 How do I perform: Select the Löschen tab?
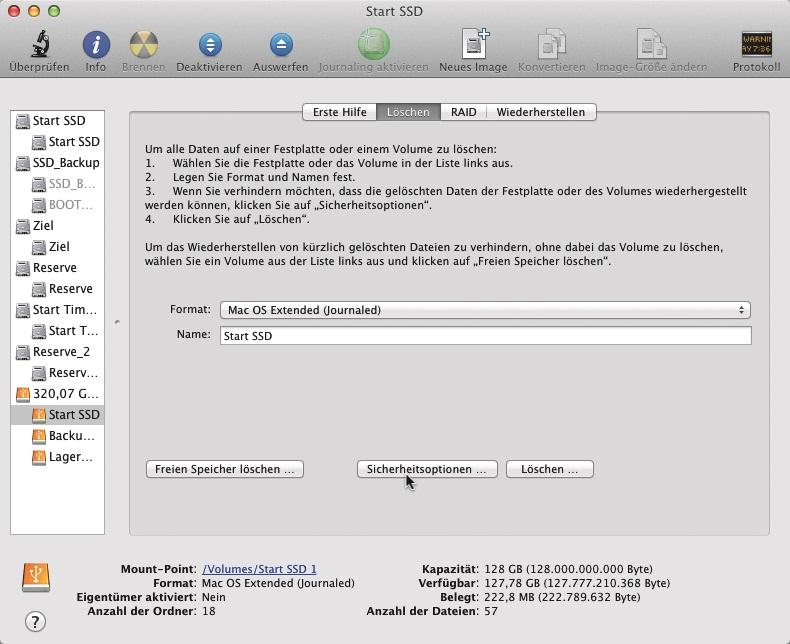(408, 112)
